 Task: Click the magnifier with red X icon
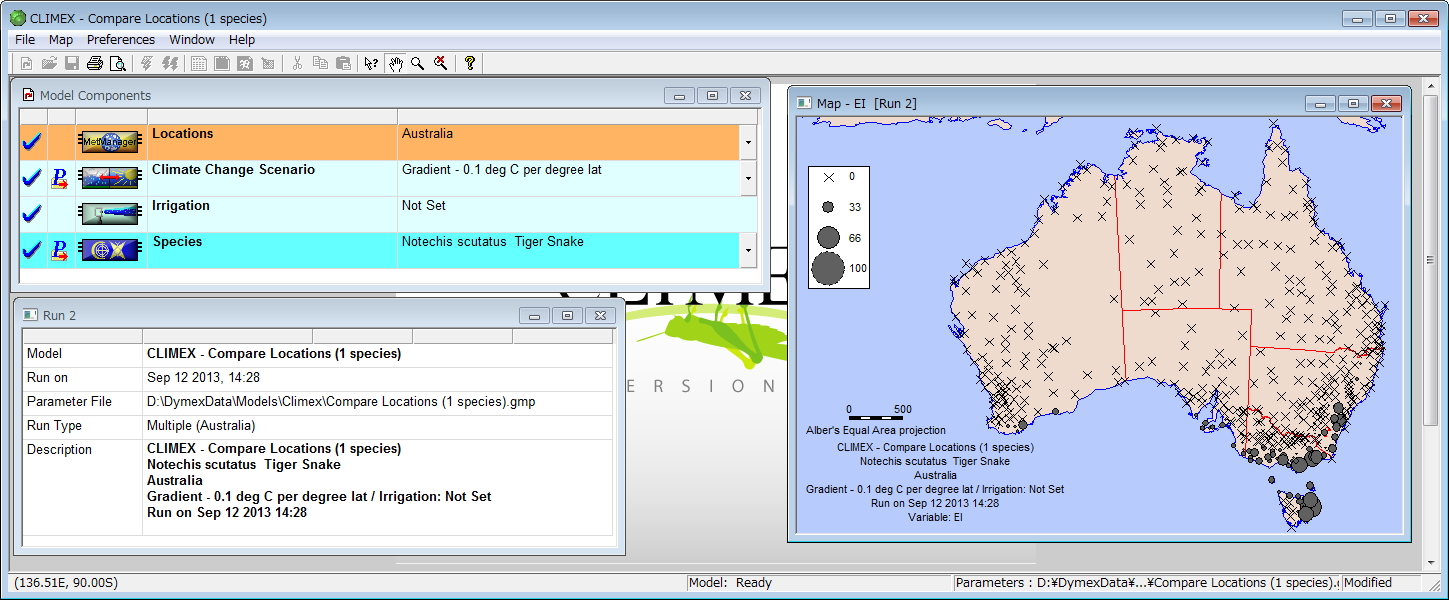(x=440, y=63)
